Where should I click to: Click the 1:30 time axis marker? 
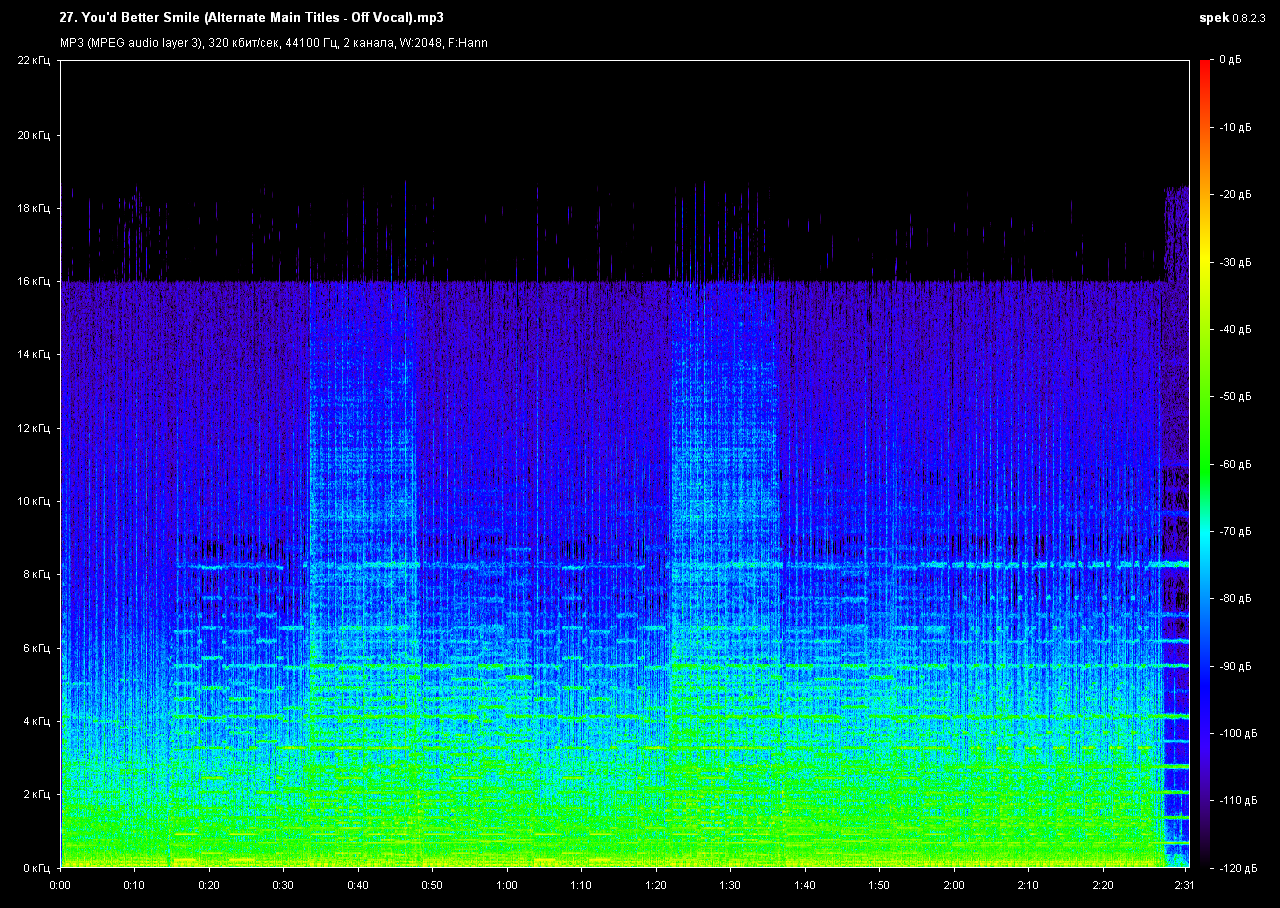pyautogui.click(x=731, y=885)
